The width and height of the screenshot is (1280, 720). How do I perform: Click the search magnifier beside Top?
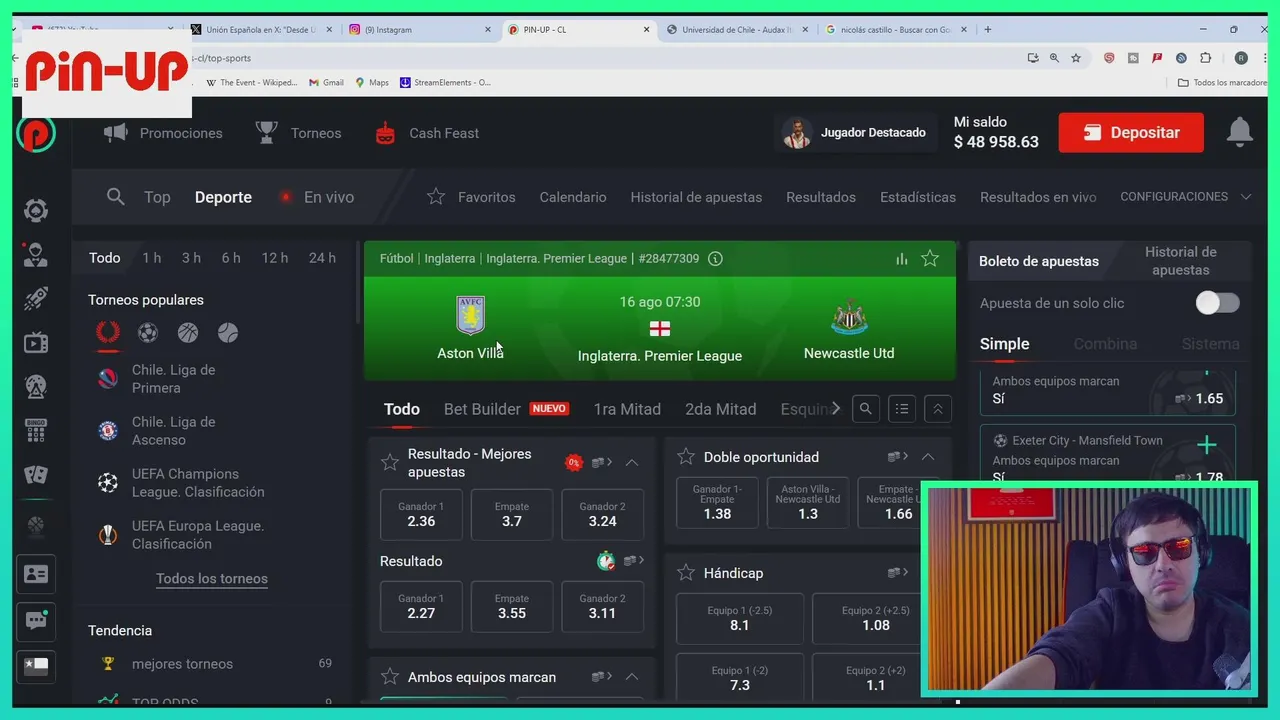pyautogui.click(x=116, y=197)
